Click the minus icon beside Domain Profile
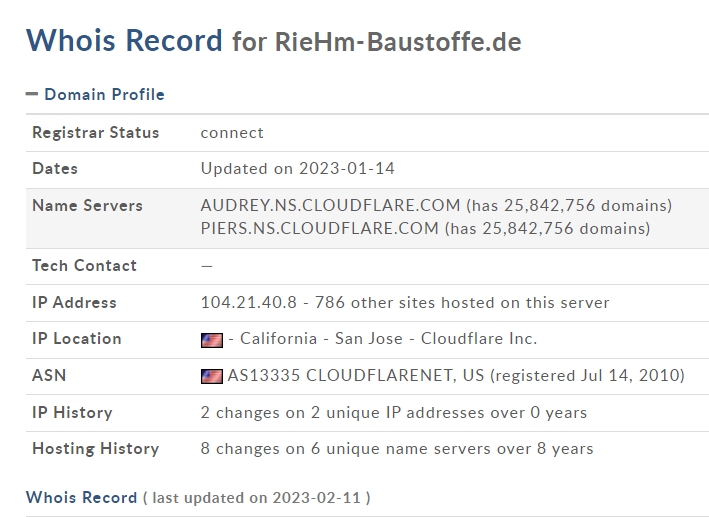The image size is (709, 517). (x=32, y=94)
